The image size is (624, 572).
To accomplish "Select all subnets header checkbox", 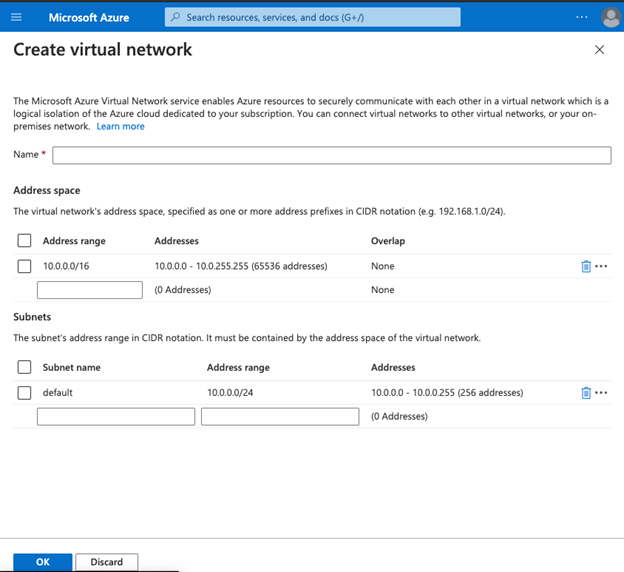I will [x=24, y=367].
